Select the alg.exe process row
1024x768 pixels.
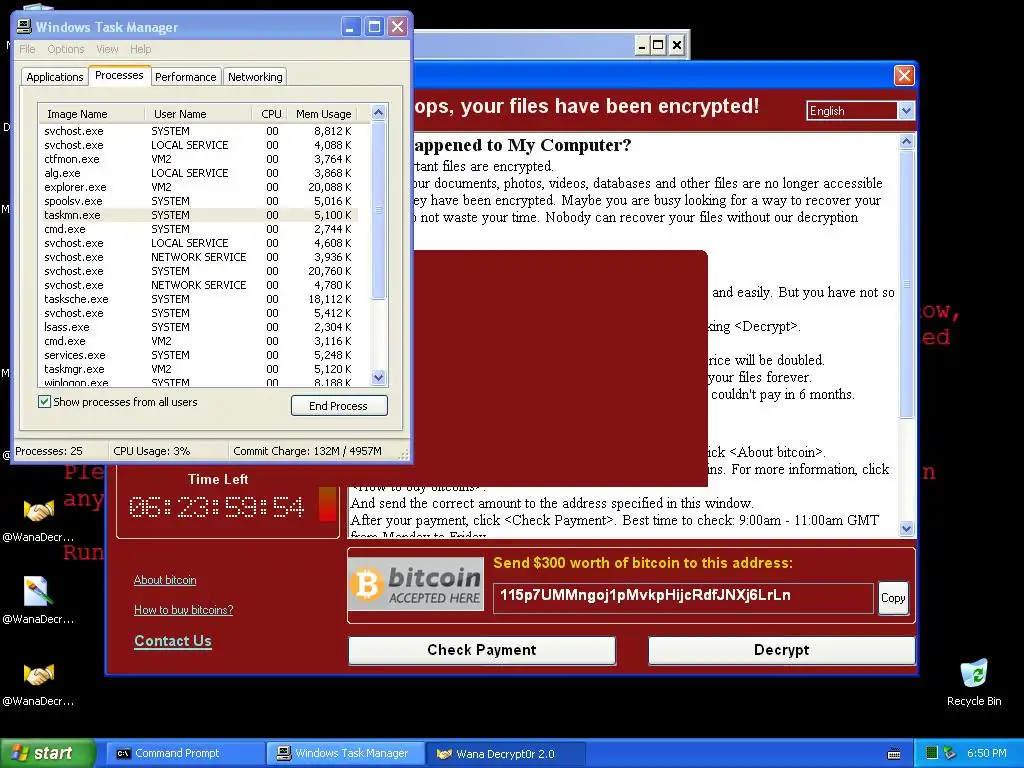point(199,173)
